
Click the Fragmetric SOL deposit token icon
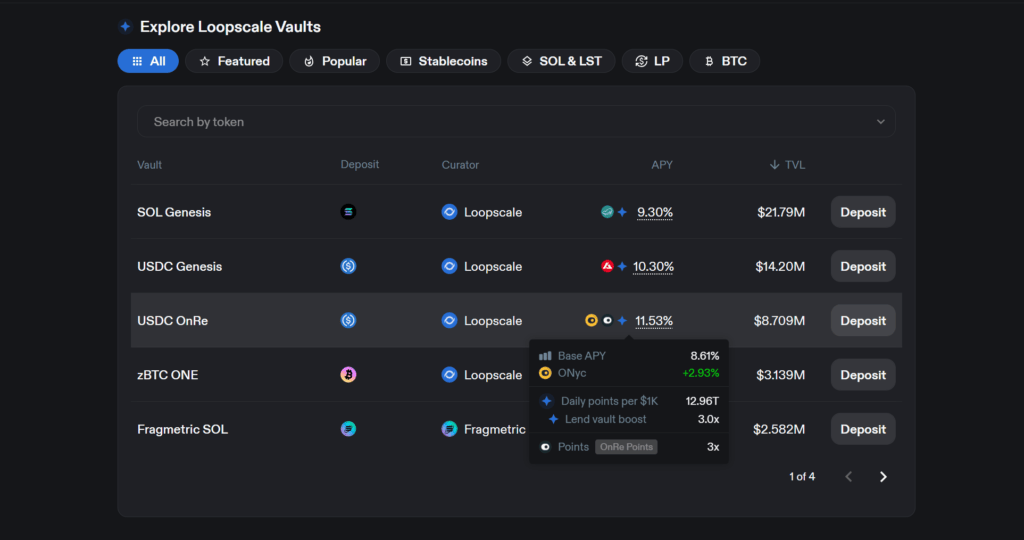[348, 429]
